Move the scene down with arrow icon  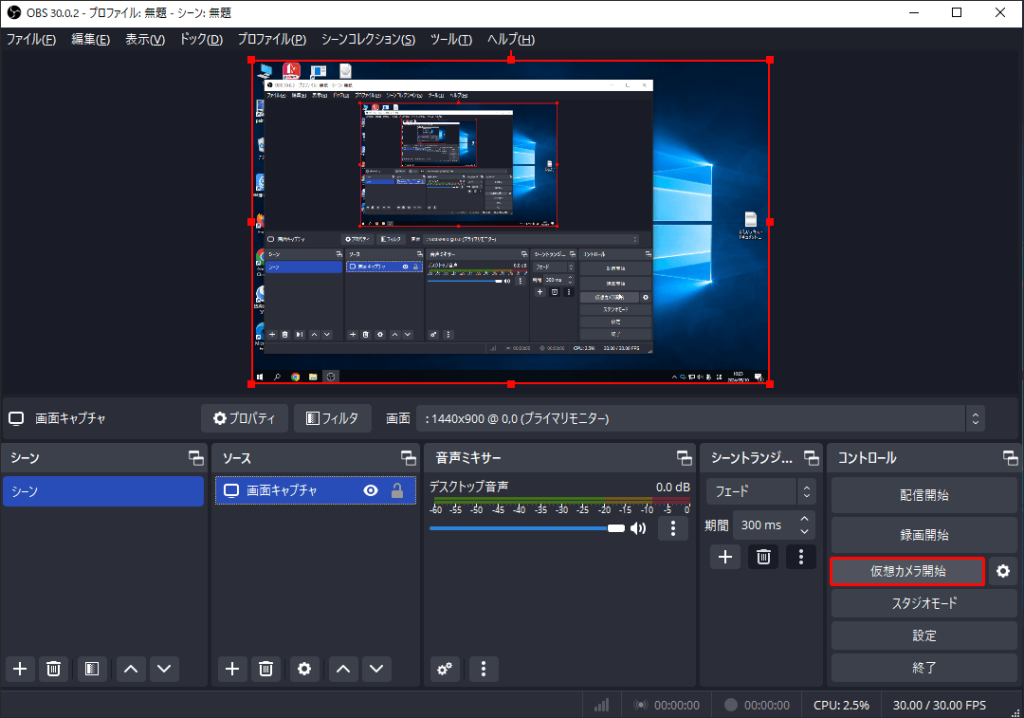coord(163,669)
